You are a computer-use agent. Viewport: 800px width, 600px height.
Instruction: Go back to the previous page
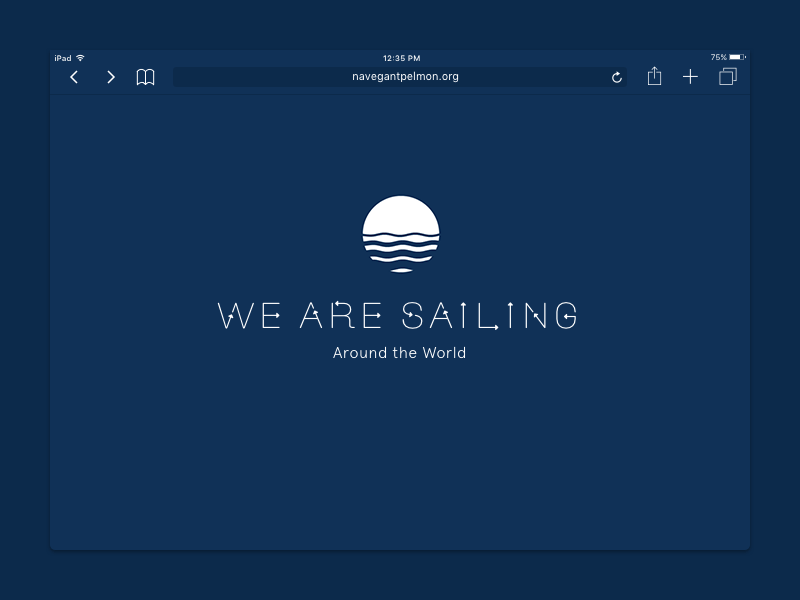point(74,76)
